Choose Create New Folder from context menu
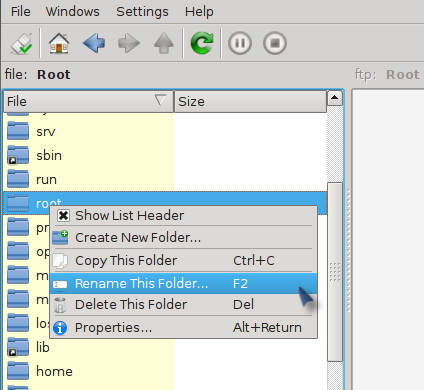 pyautogui.click(x=183, y=238)
